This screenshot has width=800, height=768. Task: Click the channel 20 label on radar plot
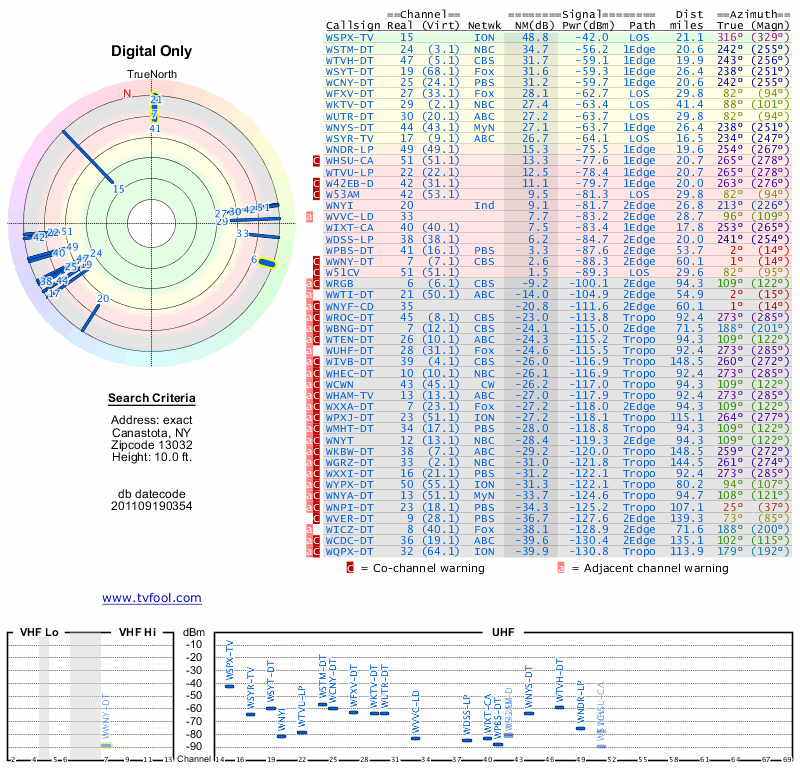pos(103,299)
